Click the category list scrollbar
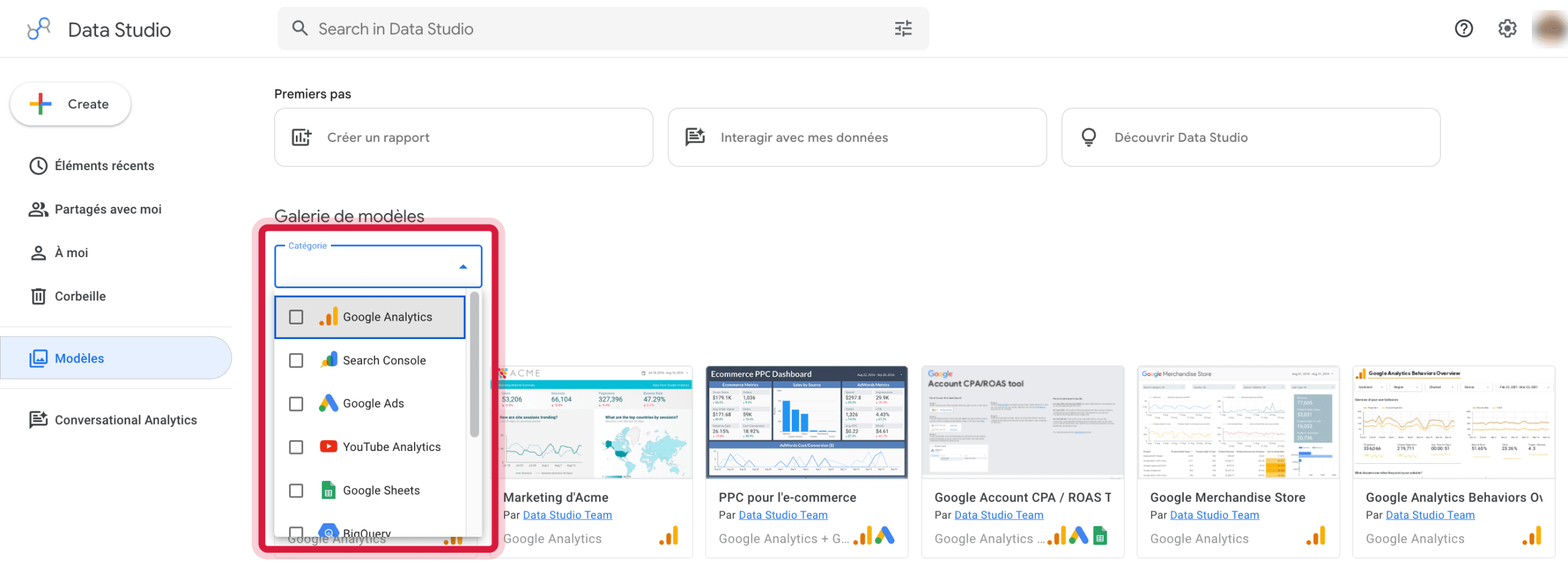Screen dimensions: 1568x582 click(x=474, y=365)
